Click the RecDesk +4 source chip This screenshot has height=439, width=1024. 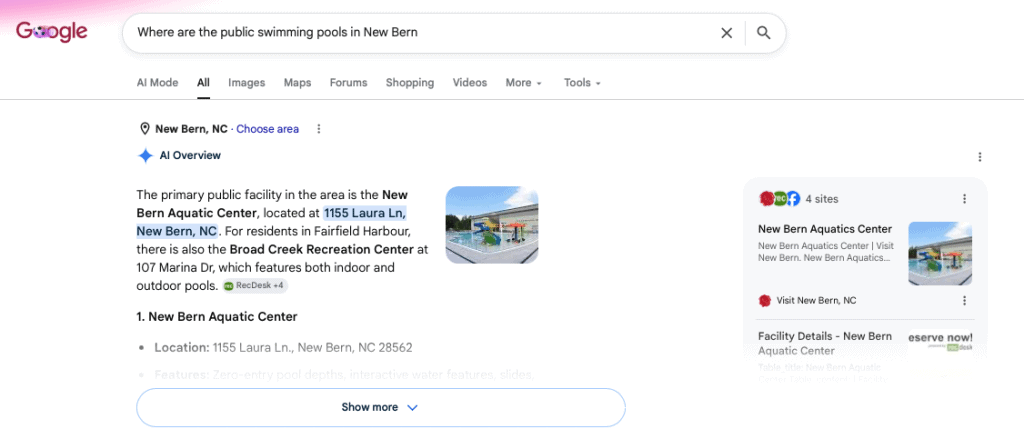pos(255,285)
